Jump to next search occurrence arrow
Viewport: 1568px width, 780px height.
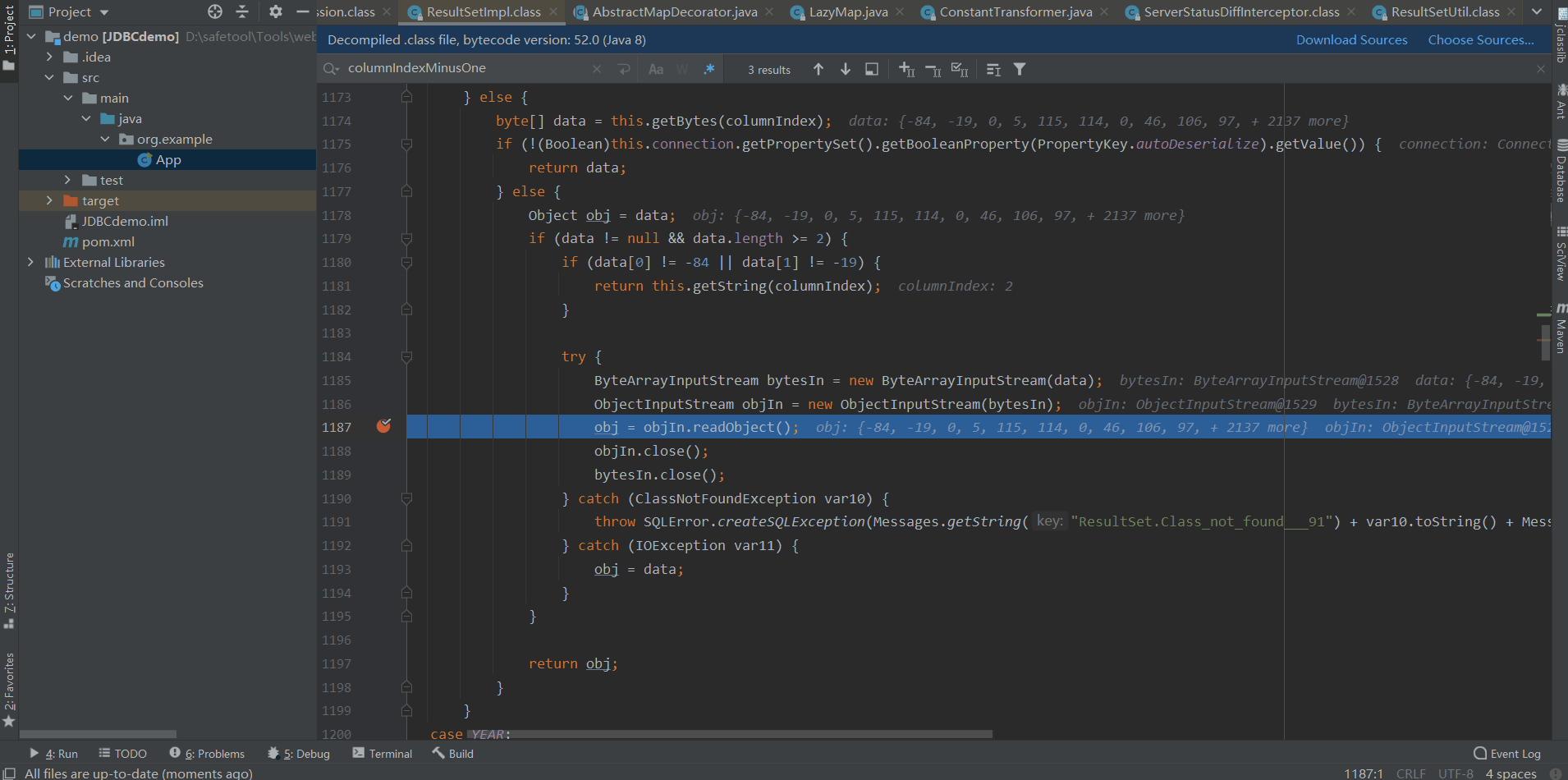845,70
